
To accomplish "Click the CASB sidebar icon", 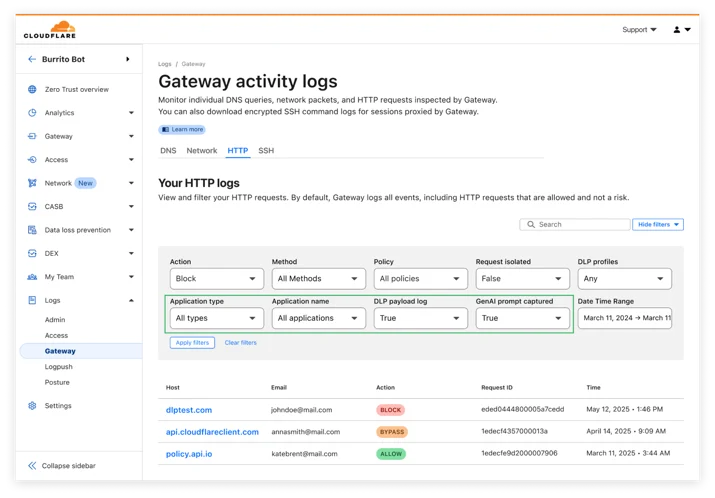I will click(x=32, y=206).
